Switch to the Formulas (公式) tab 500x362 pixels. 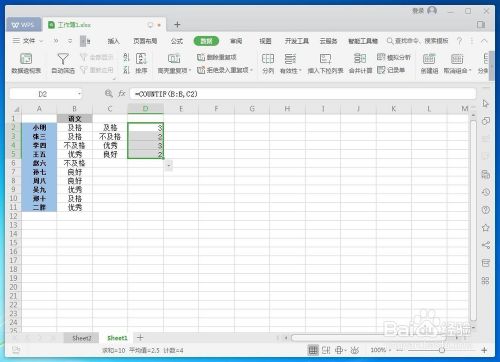point(177,41)
